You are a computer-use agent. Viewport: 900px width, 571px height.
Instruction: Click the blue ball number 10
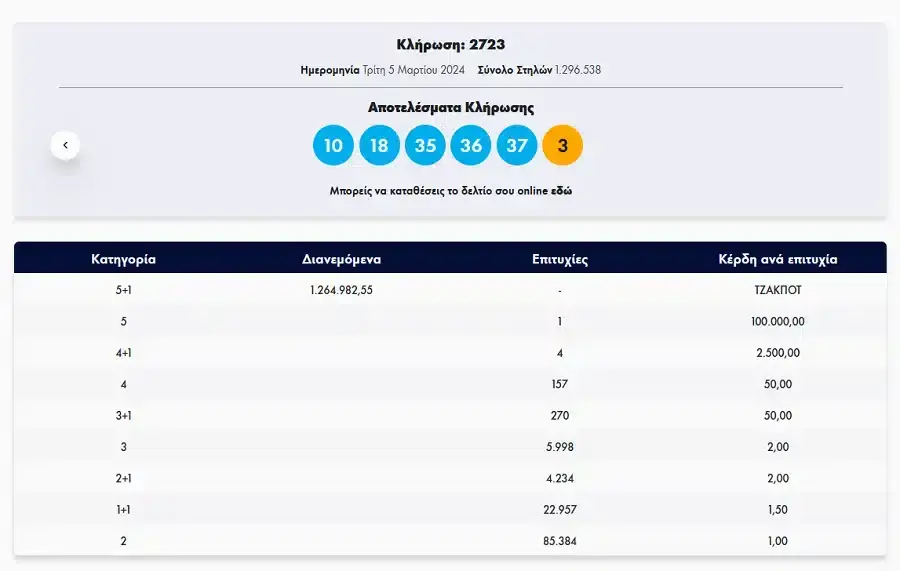click(x=333, y=146)
